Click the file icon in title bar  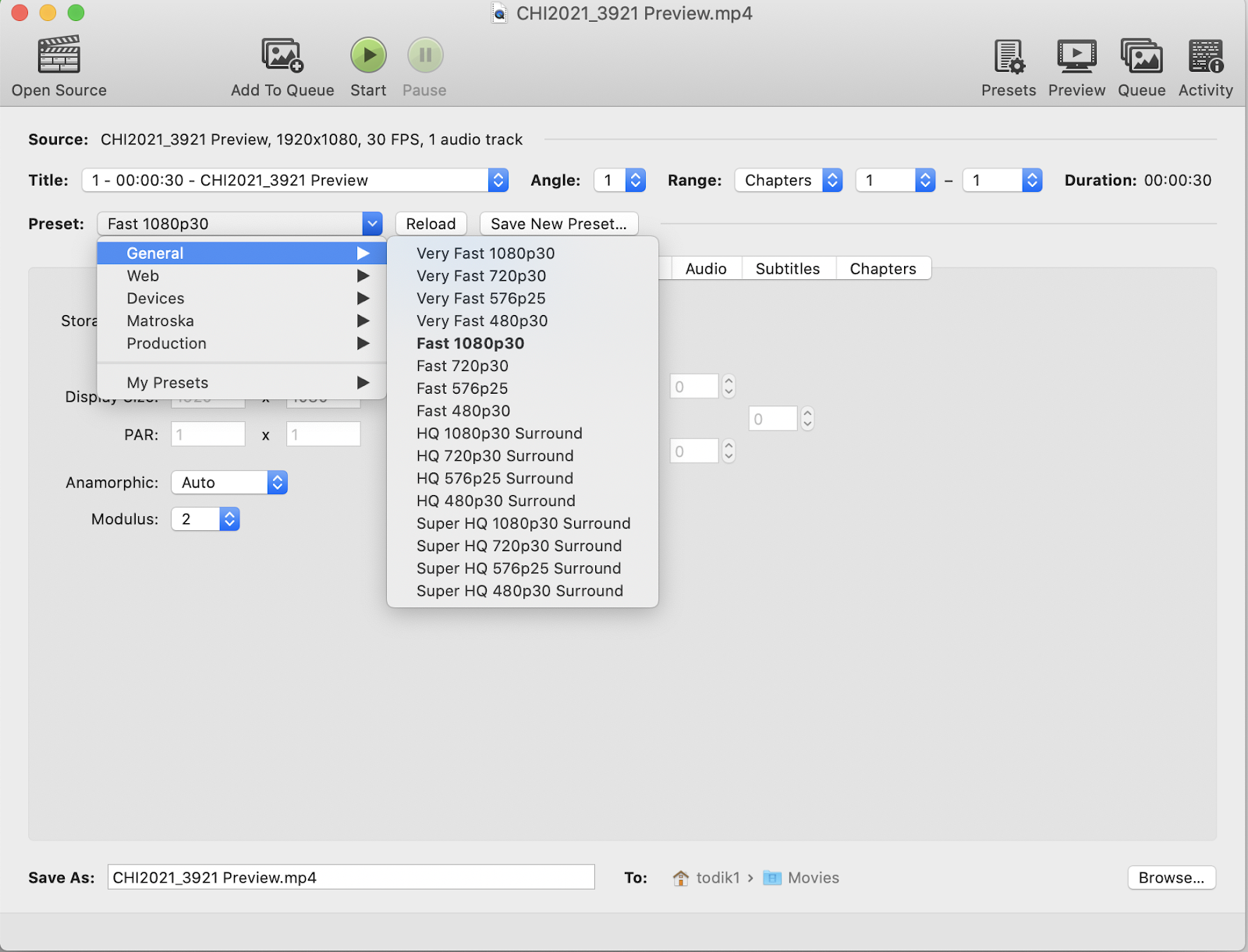tap(499, 13)
